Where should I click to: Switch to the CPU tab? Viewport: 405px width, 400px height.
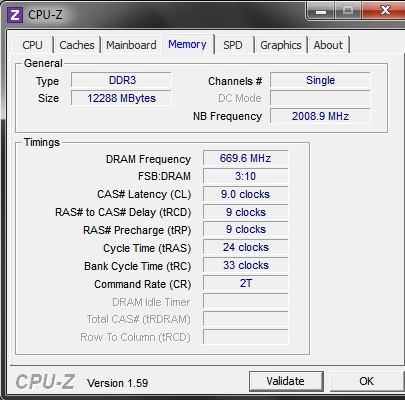(33, 45)
